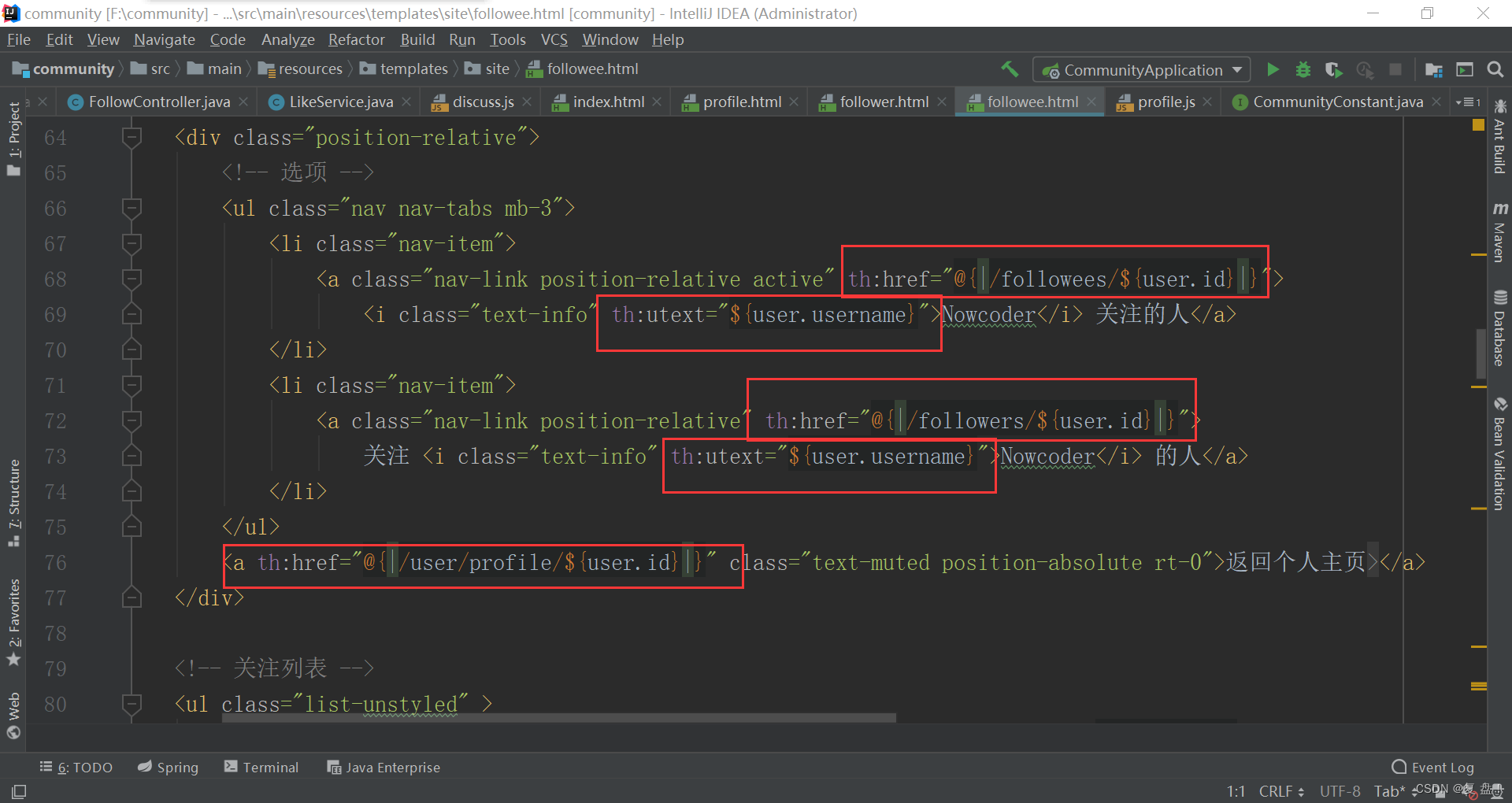
Task: Collapse the li fold marker on line 67
Action: click(x=132, y=244)
